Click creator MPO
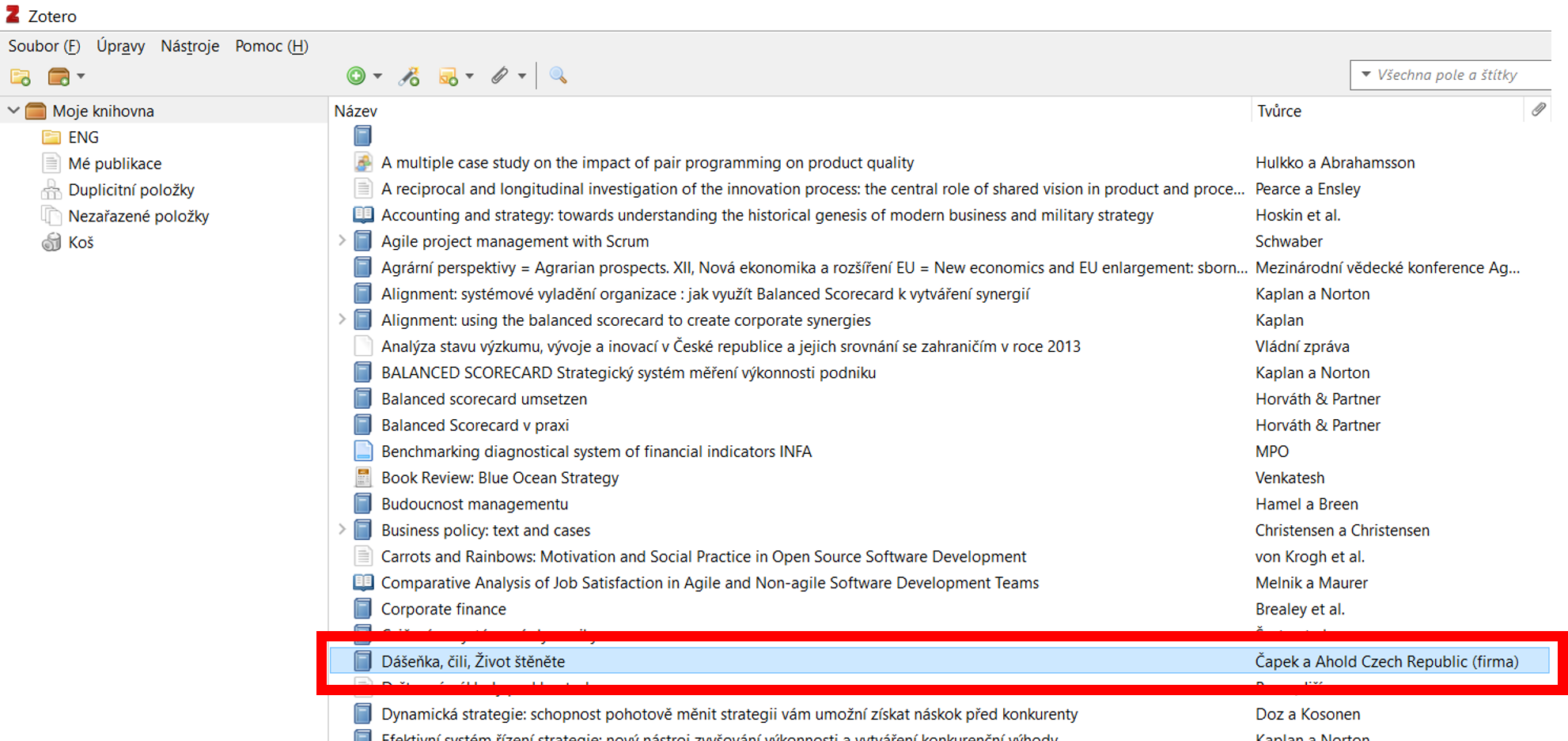 [1272, 451]
